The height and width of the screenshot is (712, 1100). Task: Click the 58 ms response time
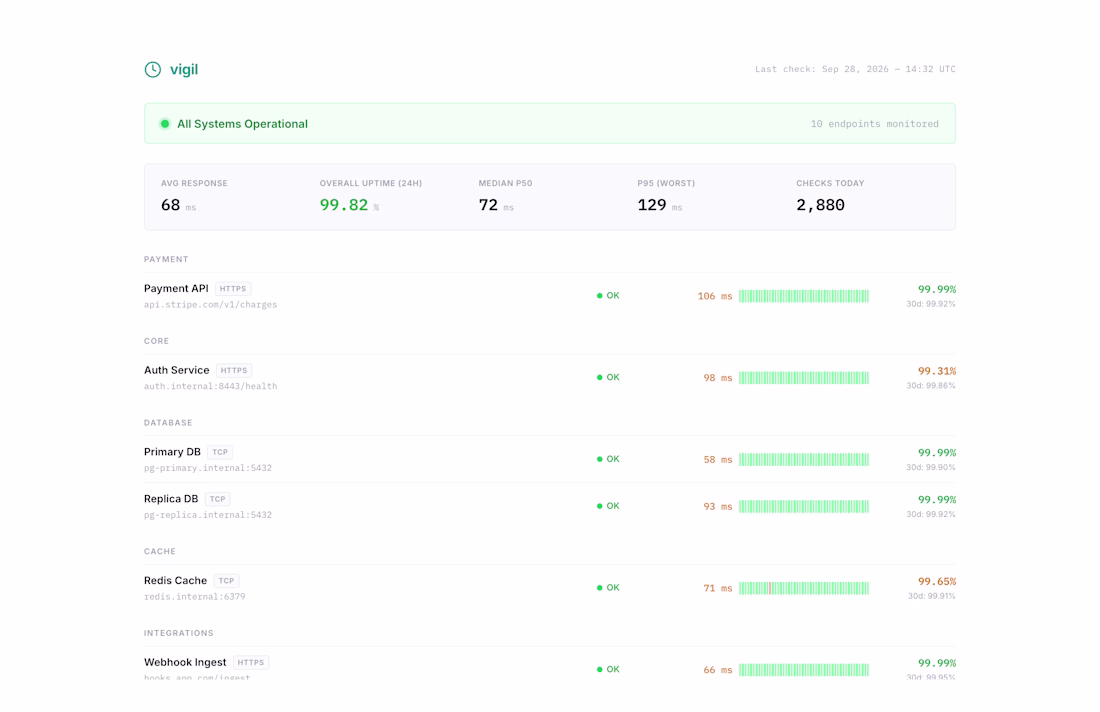point(718,460)
